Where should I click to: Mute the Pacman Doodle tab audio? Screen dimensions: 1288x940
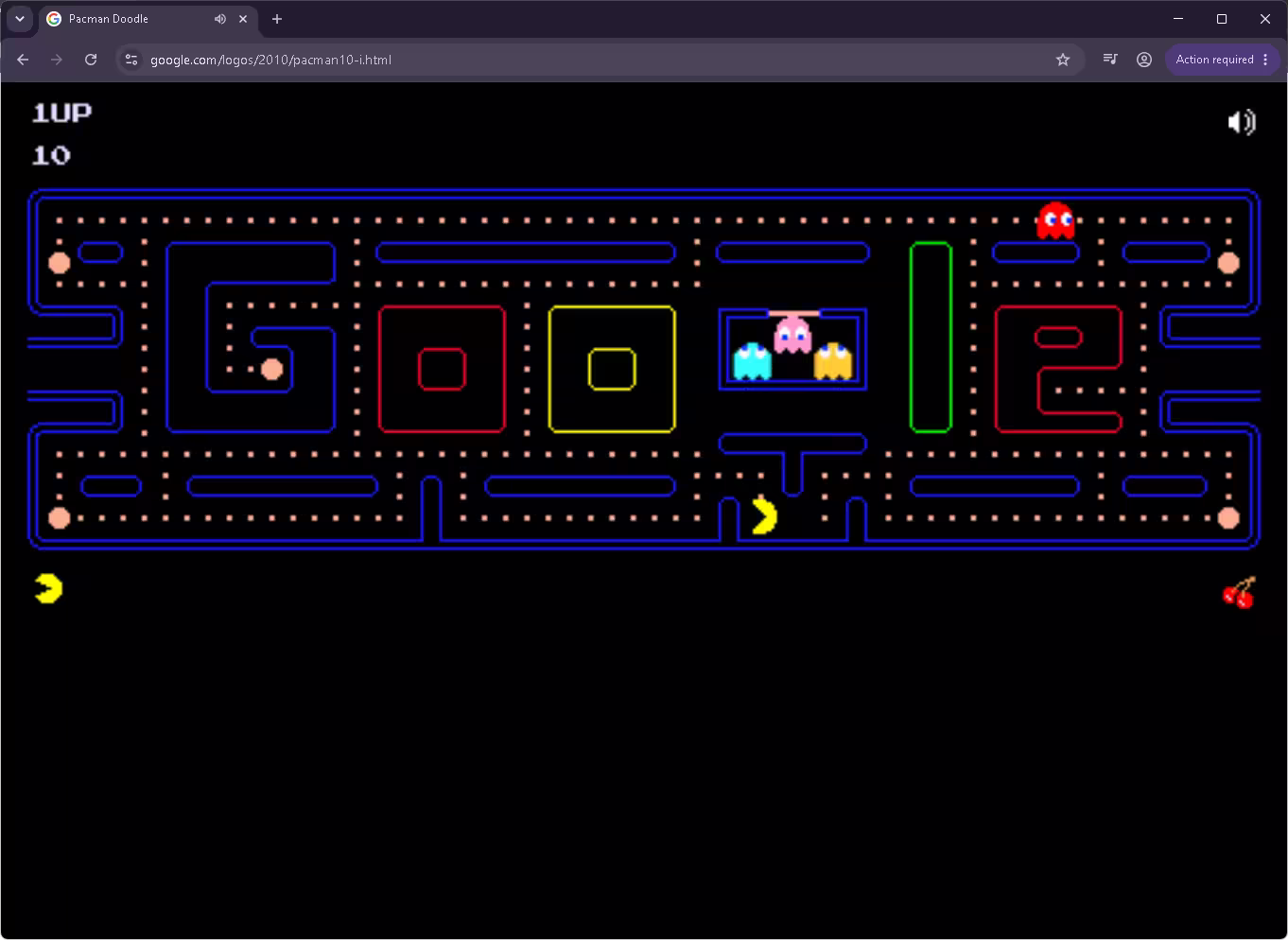click(220, 19)
